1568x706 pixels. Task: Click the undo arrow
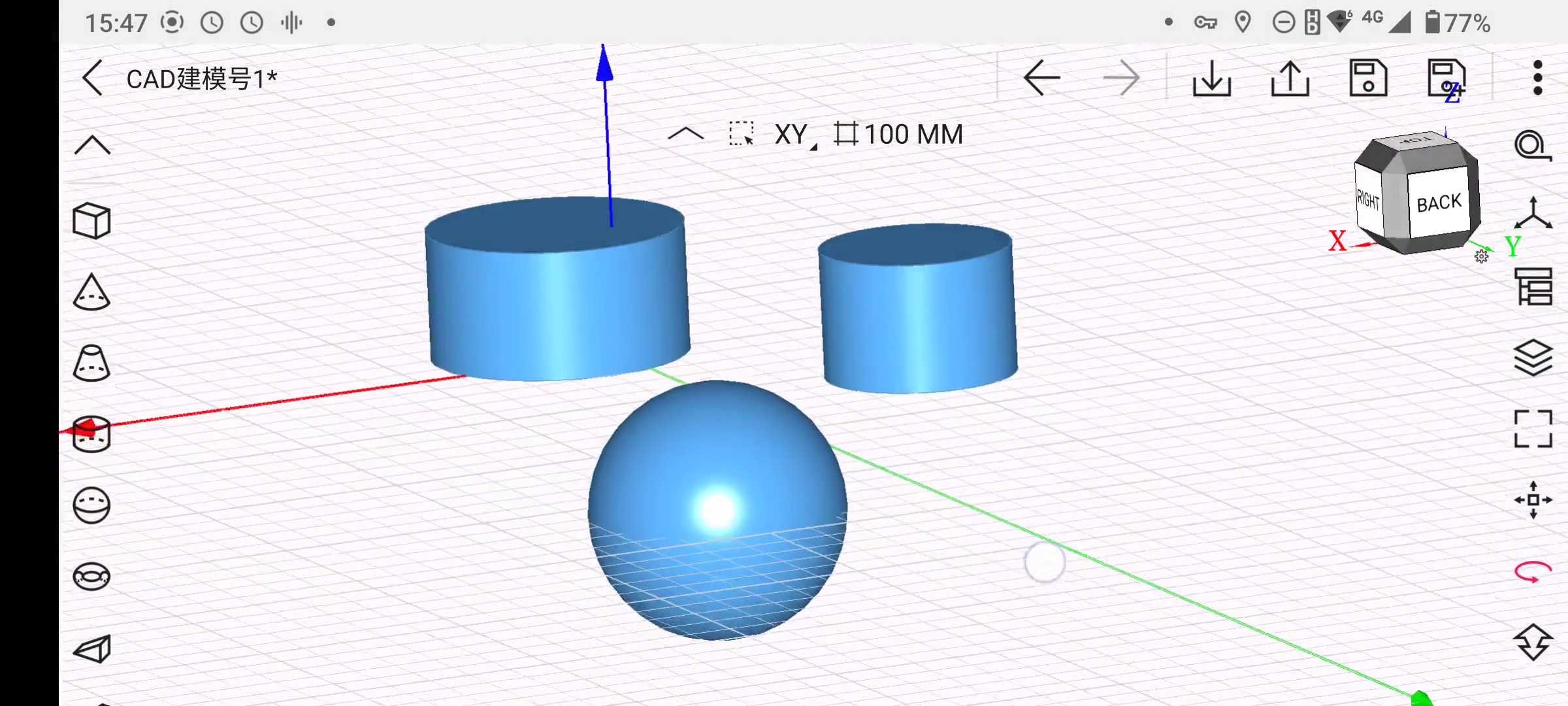pos(1041,78)
